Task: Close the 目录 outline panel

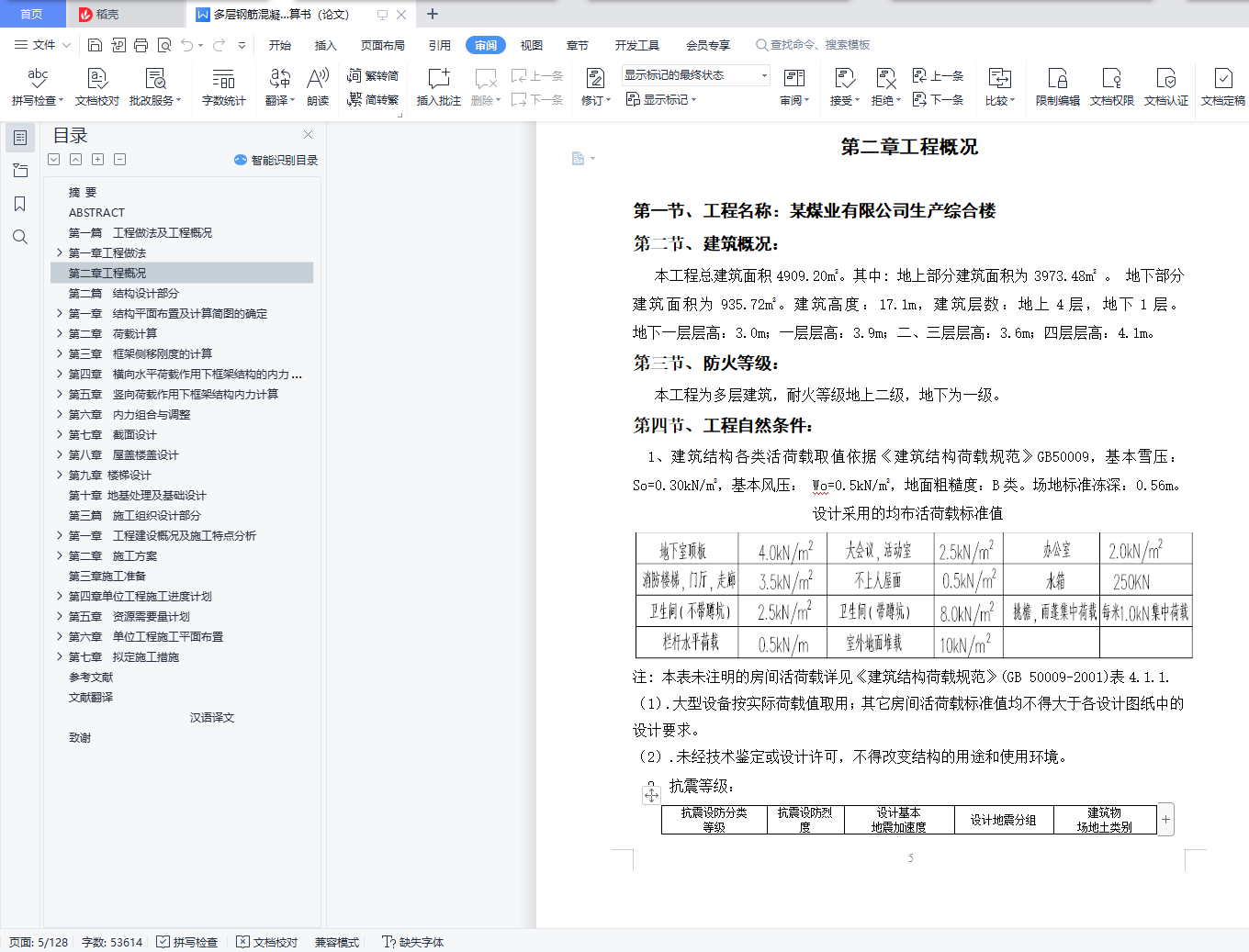Action: [309, 135]
